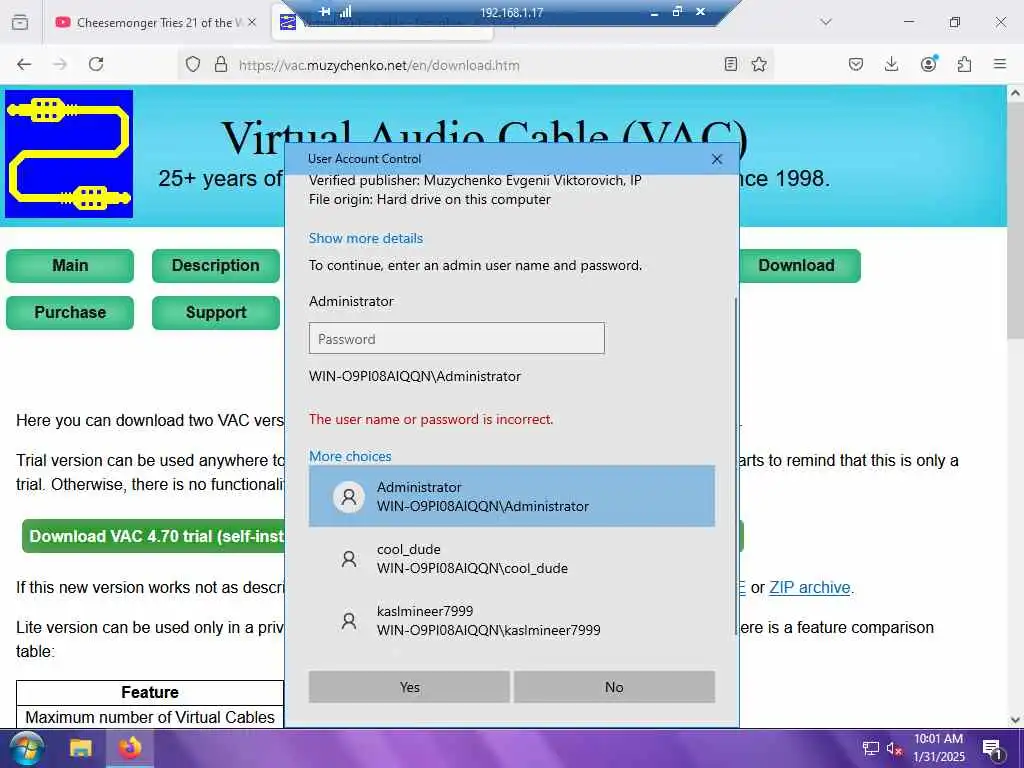This screenshot has height=768, width=1024.
Task: Open the Pocket save icon
Action: pyautogui.click(x=856, y=64)
